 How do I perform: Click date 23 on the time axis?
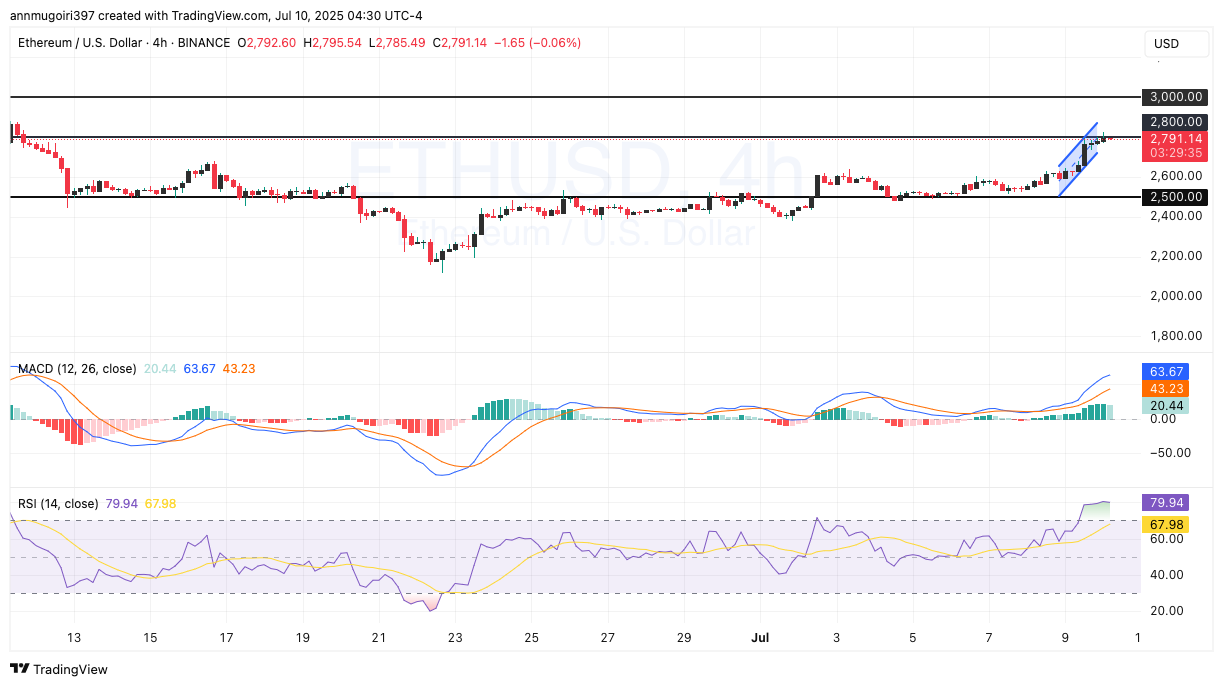point(455,638)
